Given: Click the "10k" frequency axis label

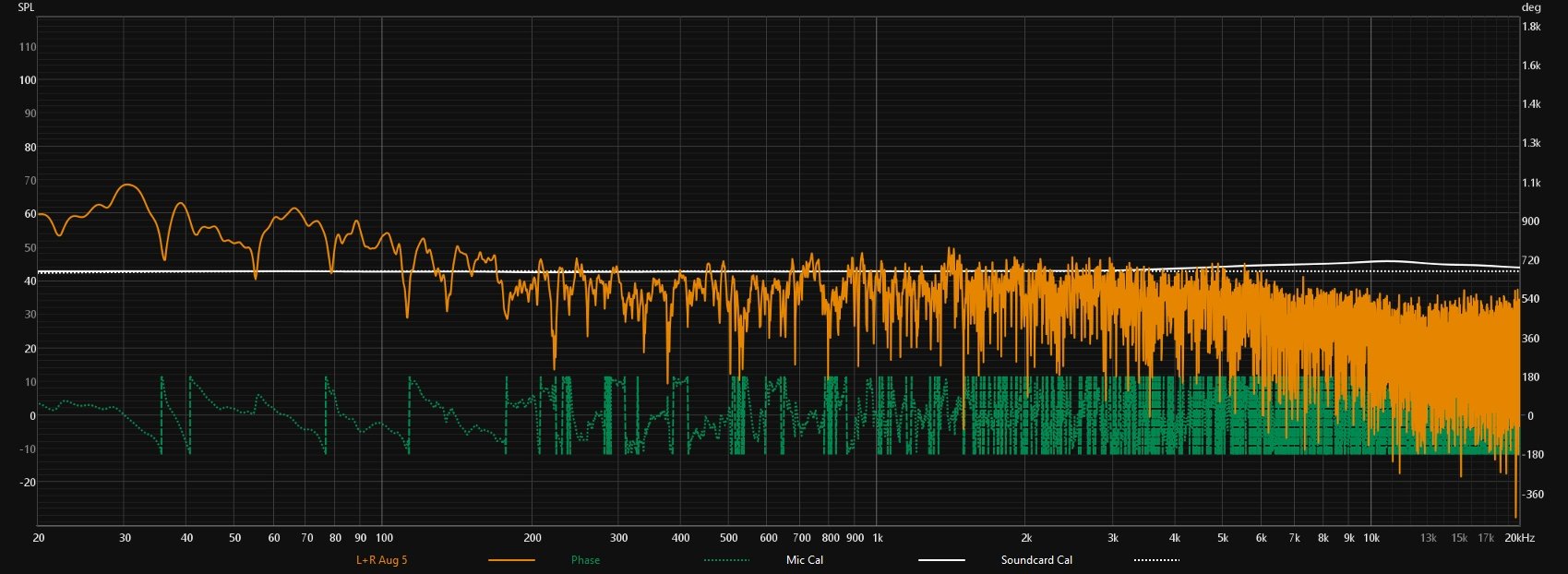Looking at the screenshot, I should [x=1371, y=538].
